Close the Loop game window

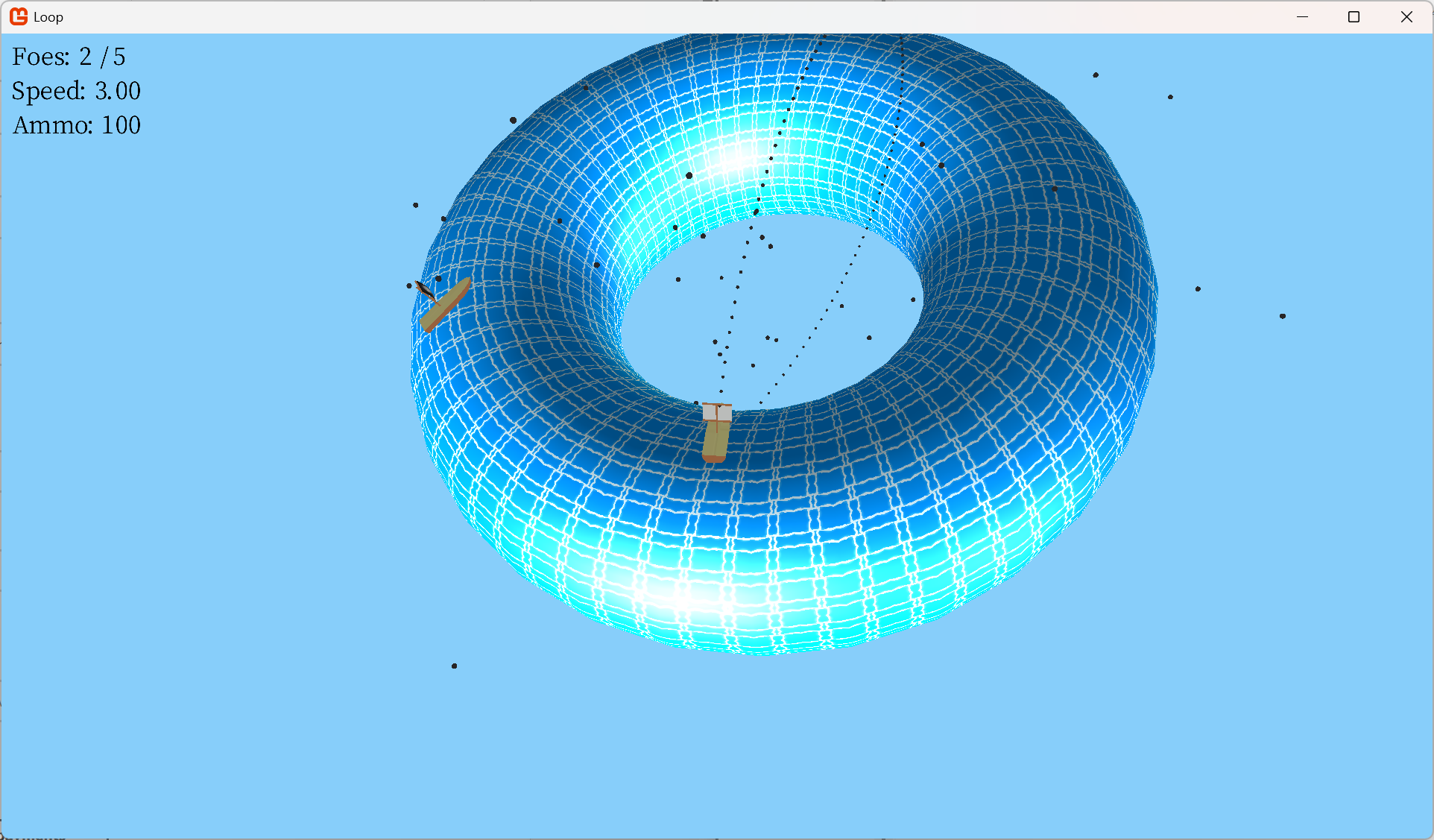pyautogui.click(x=1406, y=16)
